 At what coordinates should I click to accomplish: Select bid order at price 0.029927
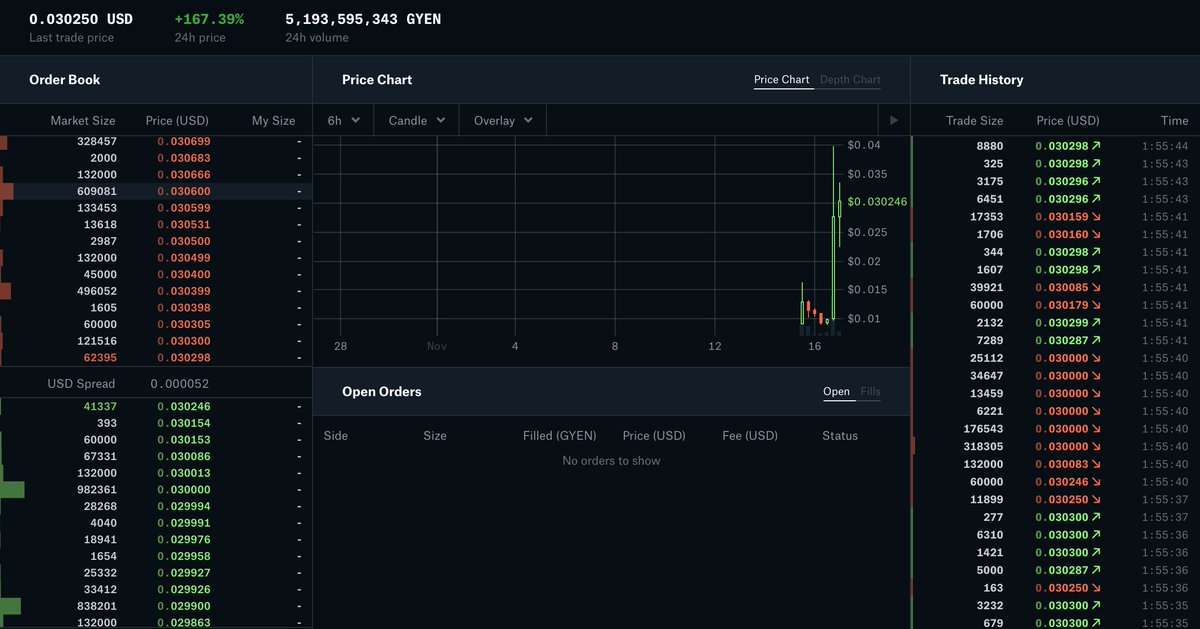pyautogui.click(x=156, y=573)
